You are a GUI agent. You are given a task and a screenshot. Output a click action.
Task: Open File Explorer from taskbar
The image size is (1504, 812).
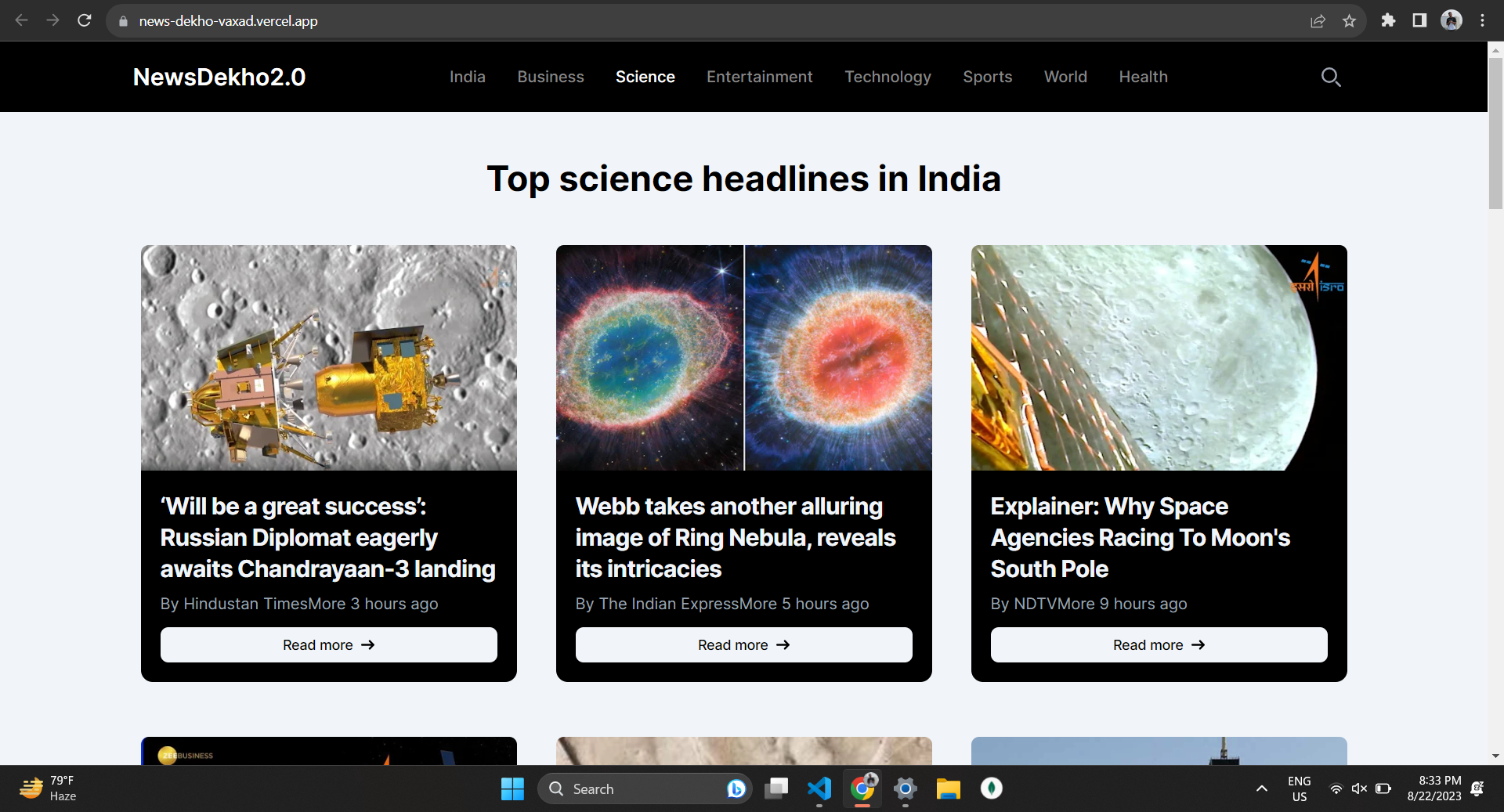[x=949, y=789]
